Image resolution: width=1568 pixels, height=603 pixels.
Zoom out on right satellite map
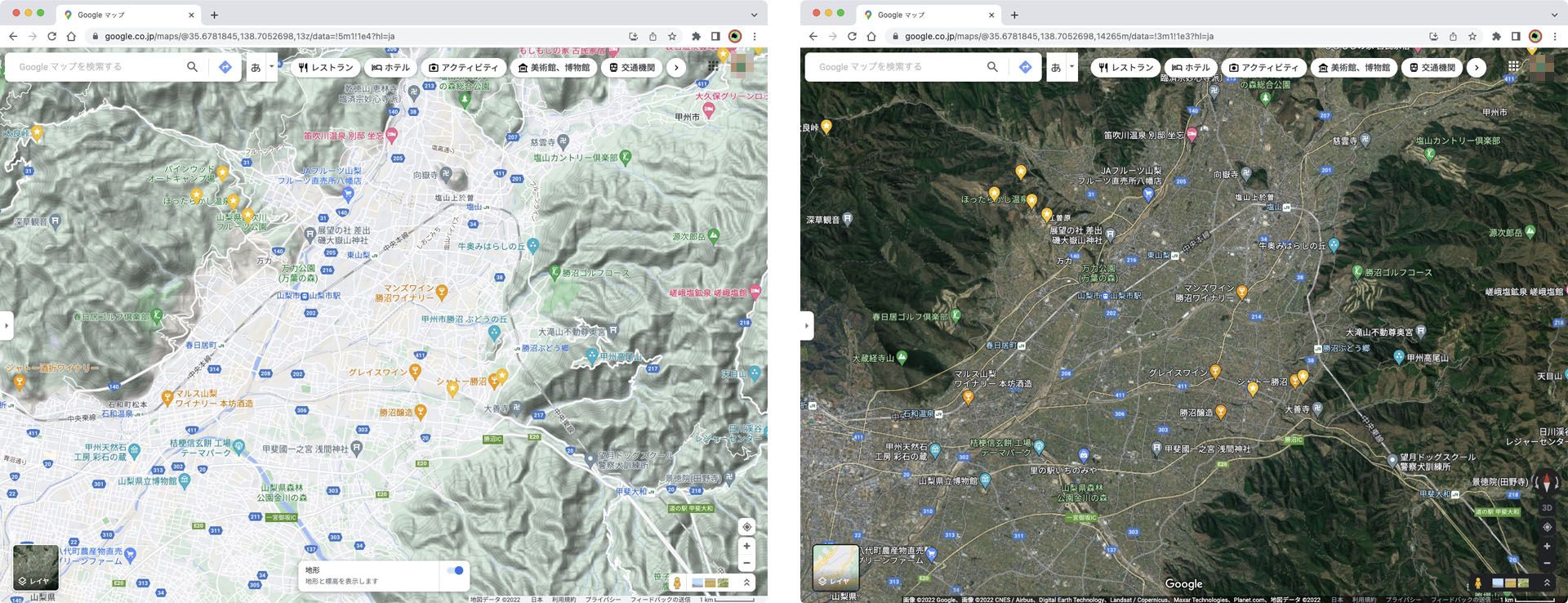(x=1547, y=563)
